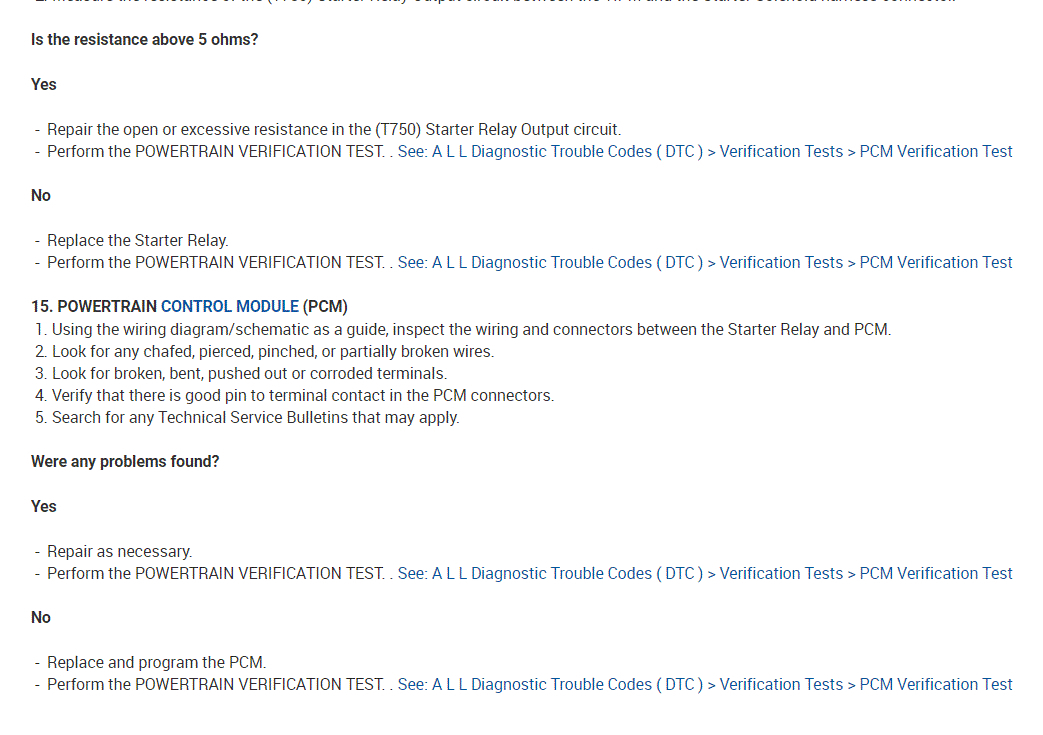Click the "Repair the open or excessive resistance" line
1043x735 pixels.
(x=334, y=130)
